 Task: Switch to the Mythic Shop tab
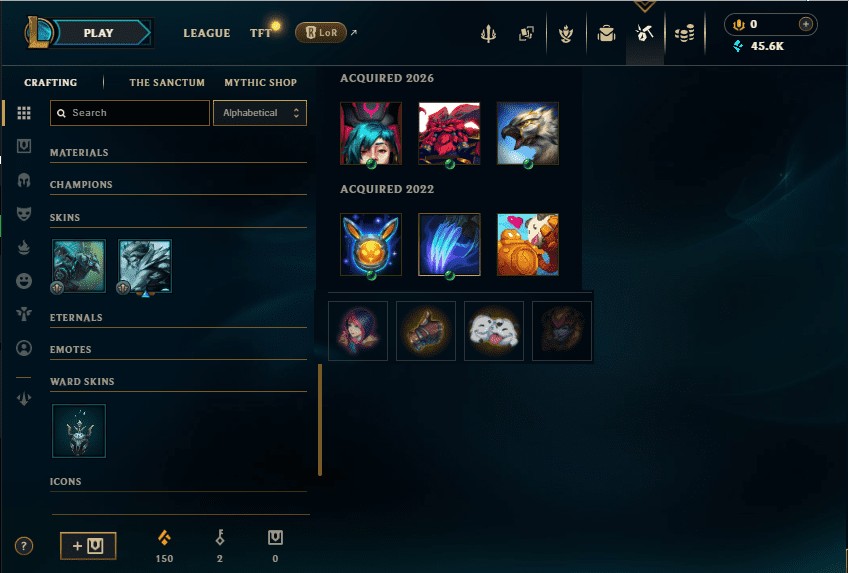point(260,82)
